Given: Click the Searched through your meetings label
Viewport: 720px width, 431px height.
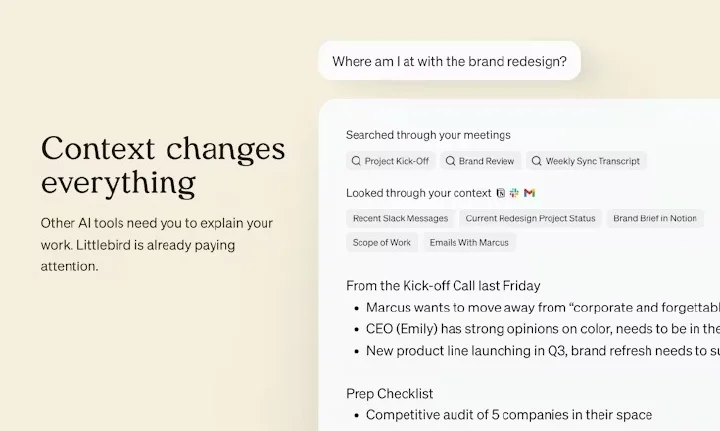Looking at the screenshot, I should (x=428, y=135).
